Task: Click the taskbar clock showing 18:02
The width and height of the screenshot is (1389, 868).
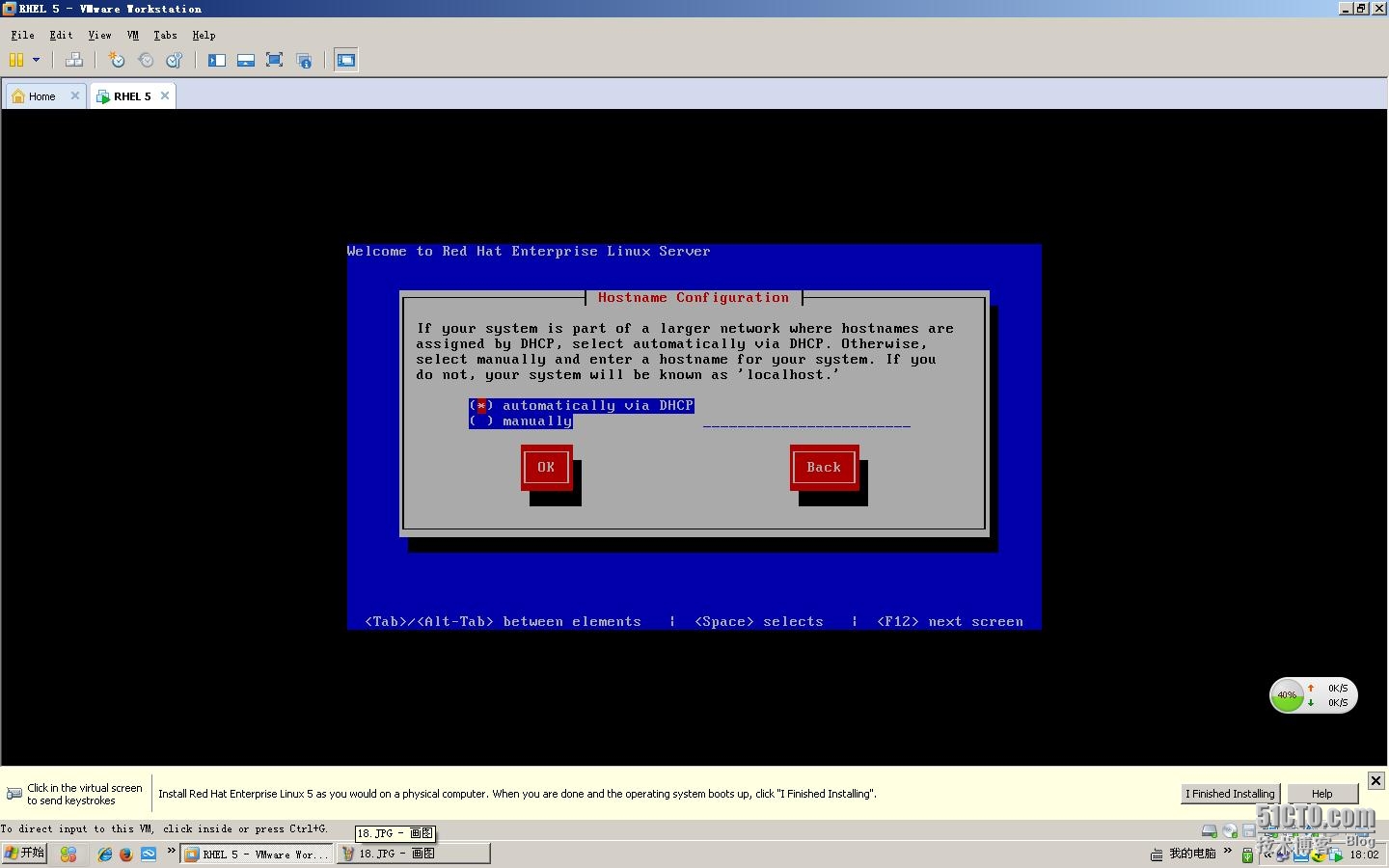Action: point(1364,854)
